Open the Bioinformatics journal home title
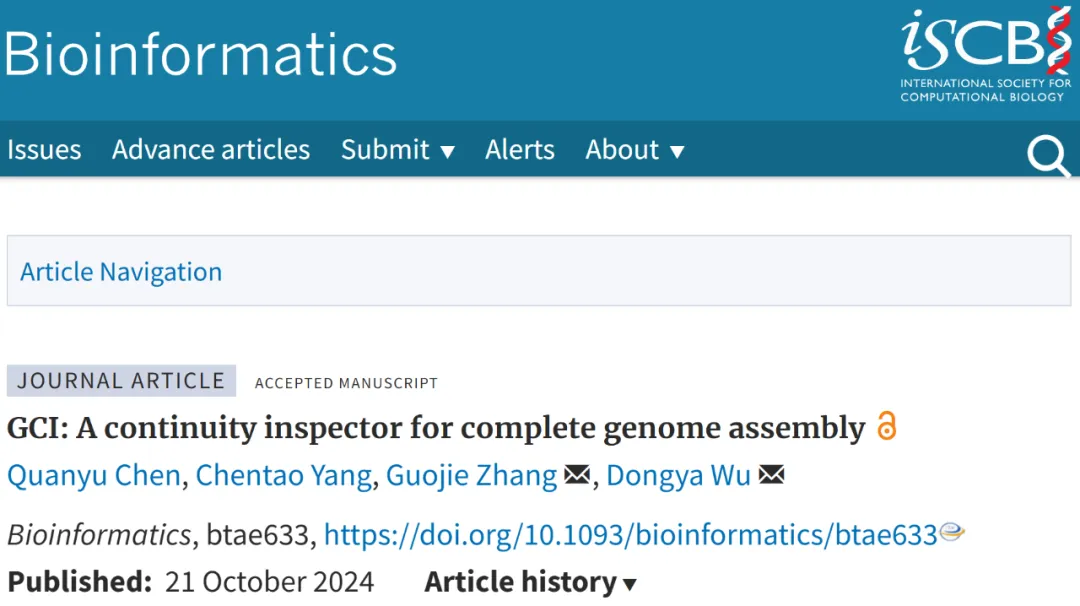This screenshot has width=1080, height=606. click(x=200, y=54)
